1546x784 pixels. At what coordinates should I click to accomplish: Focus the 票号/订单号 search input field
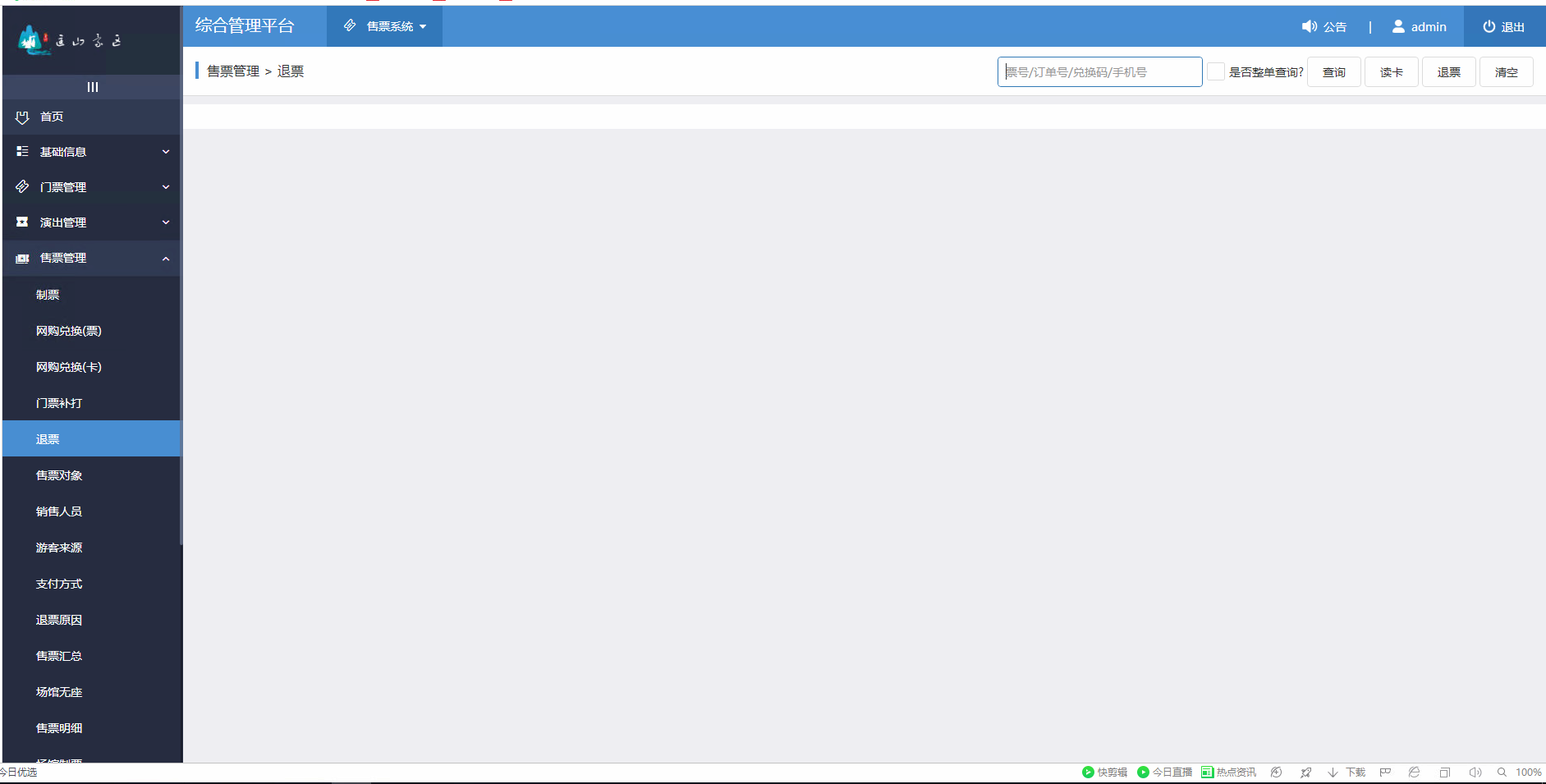(1099, 72)
